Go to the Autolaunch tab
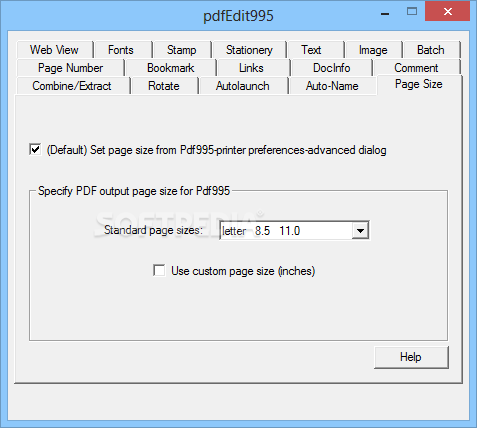The width and height of the screenshot is (477, 428). pyautogui.click(x=243, y=86)
